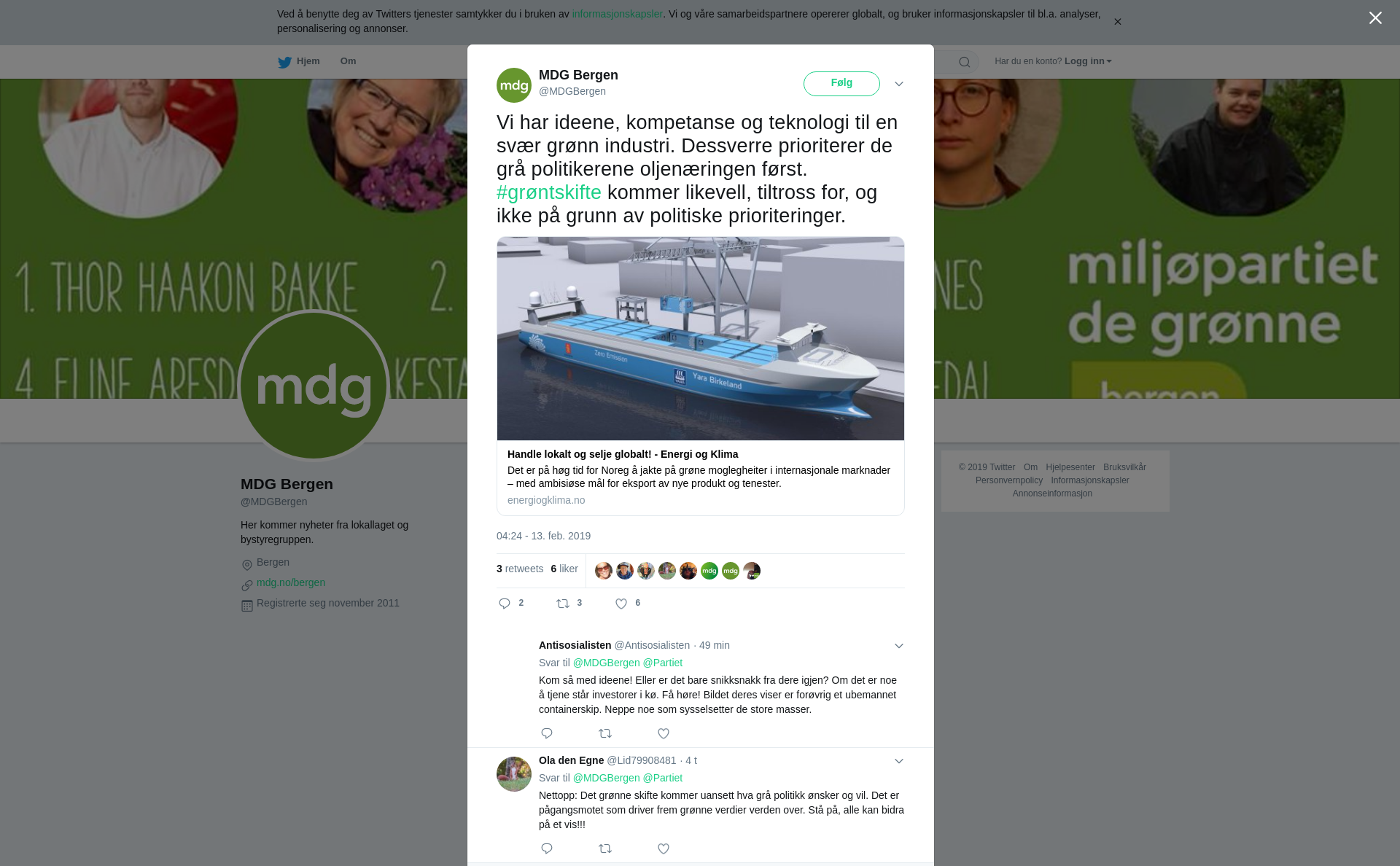Open the #grøntskifte hashtag link
This screenshot has width=1400, height=866.
[x=549, y=192]
